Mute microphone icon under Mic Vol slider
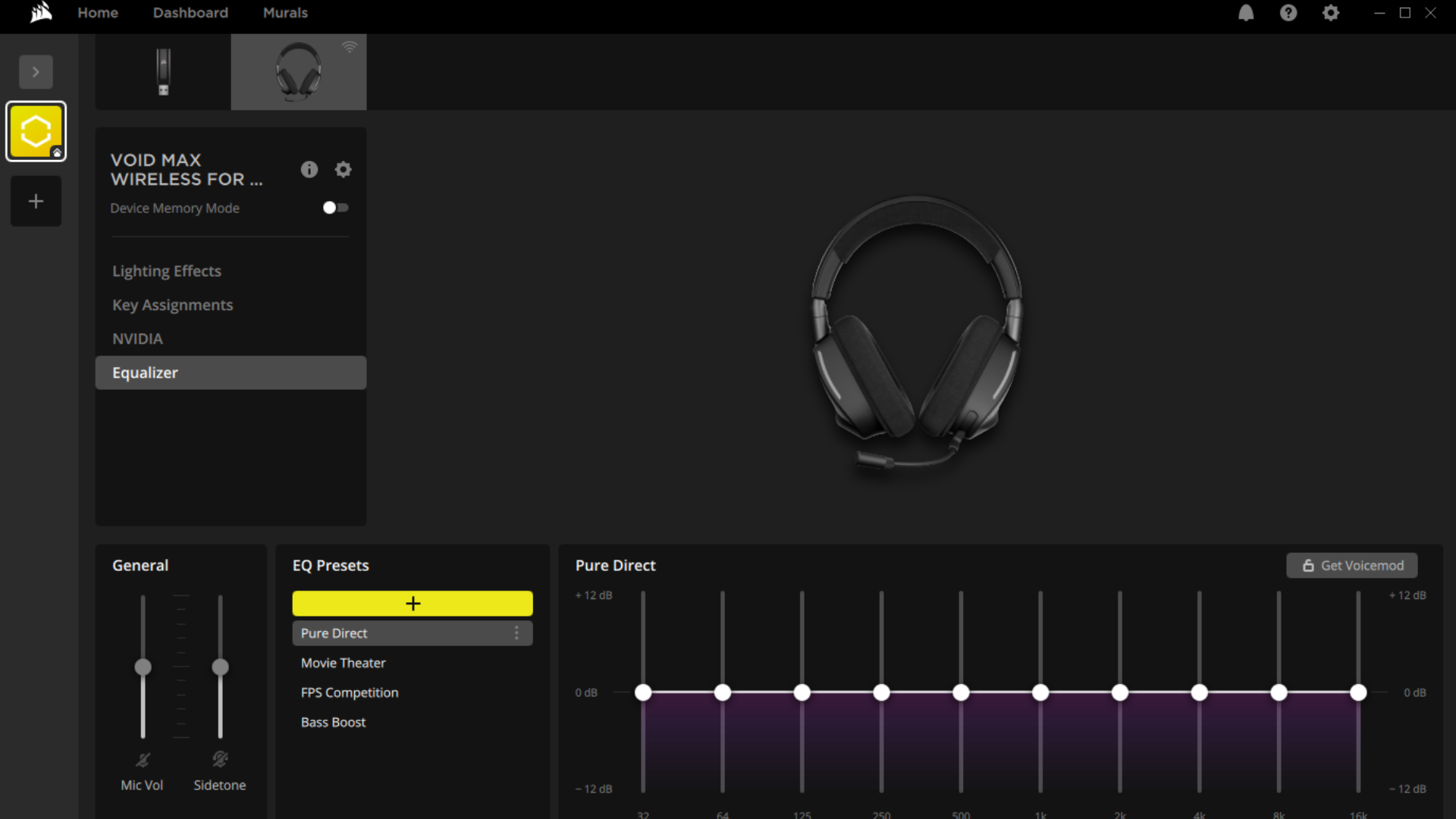1456x819 pixels. tap(143, 759)
